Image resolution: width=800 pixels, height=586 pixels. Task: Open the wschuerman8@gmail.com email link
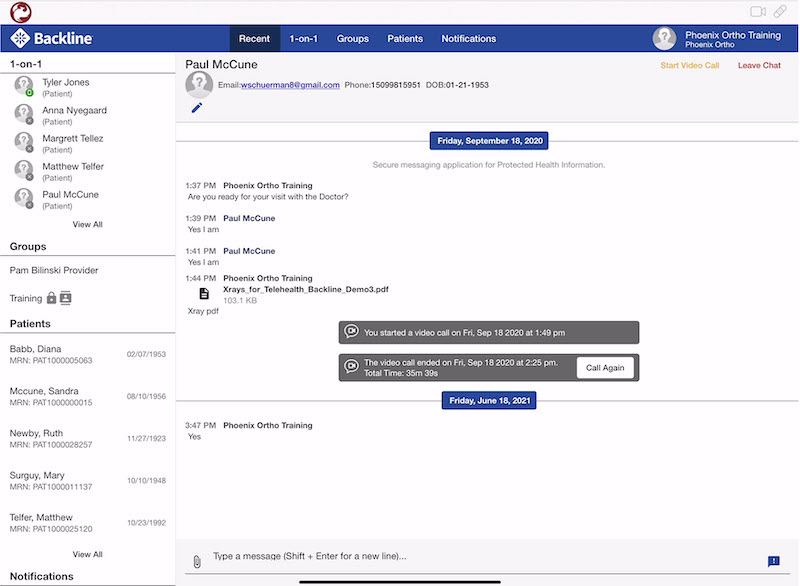[290, 85]
